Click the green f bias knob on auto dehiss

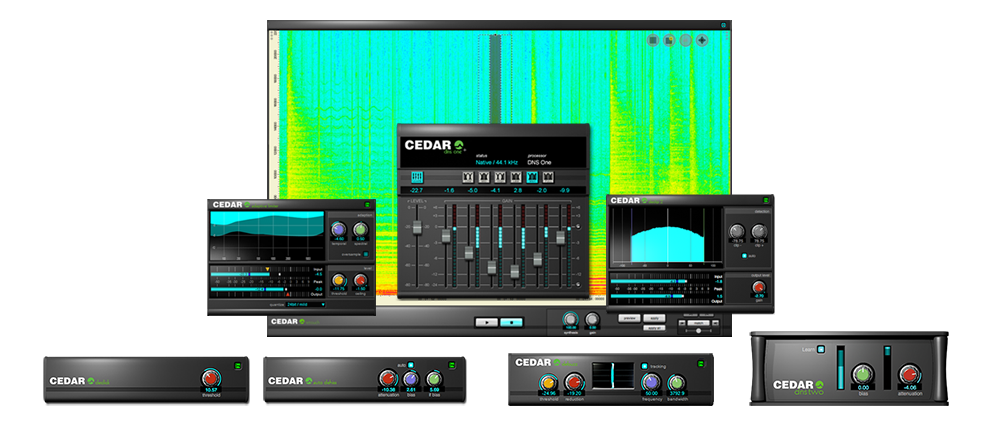pos(434,379)
